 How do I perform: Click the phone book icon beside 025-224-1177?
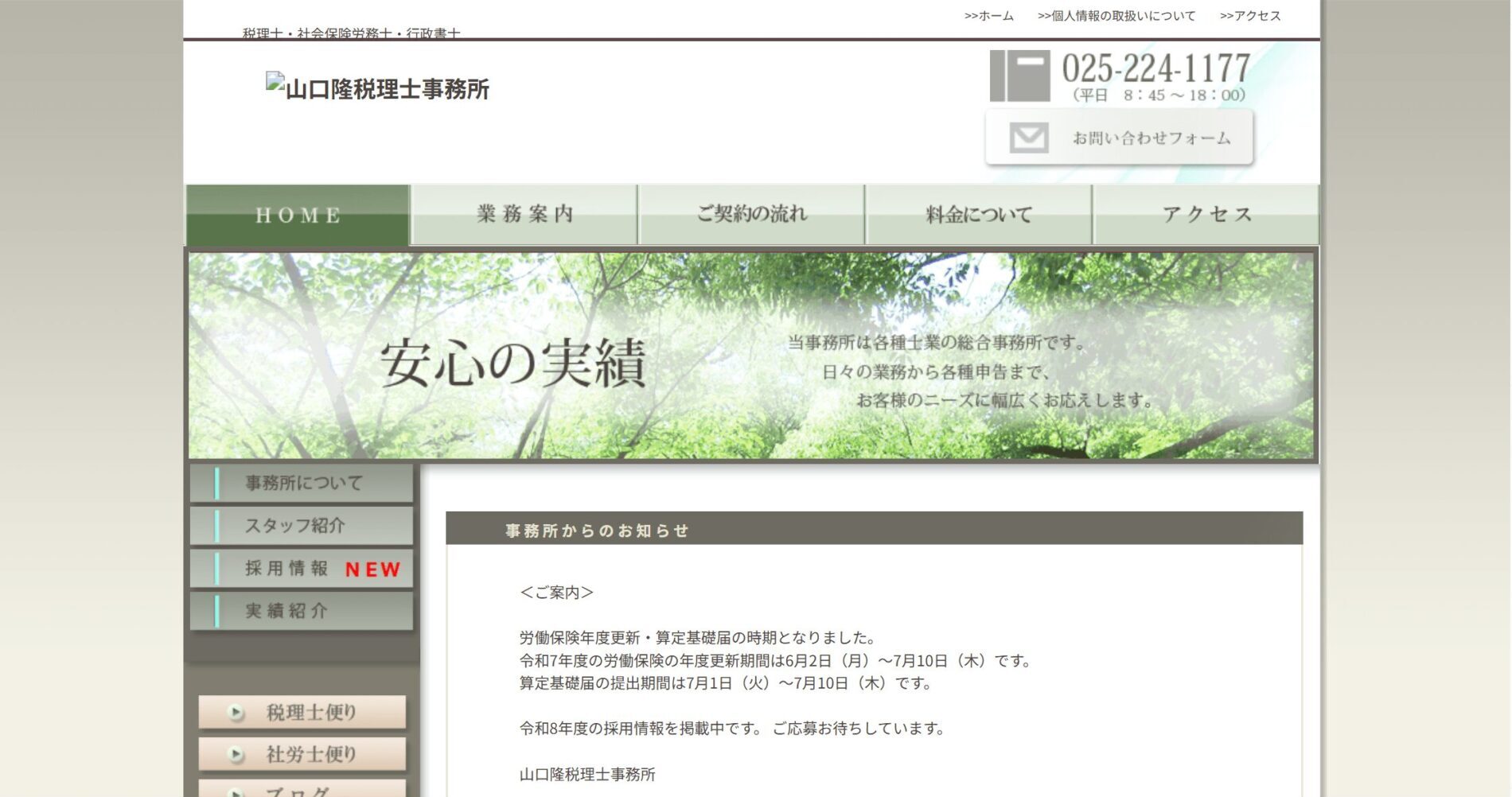tap(1019, 76)
